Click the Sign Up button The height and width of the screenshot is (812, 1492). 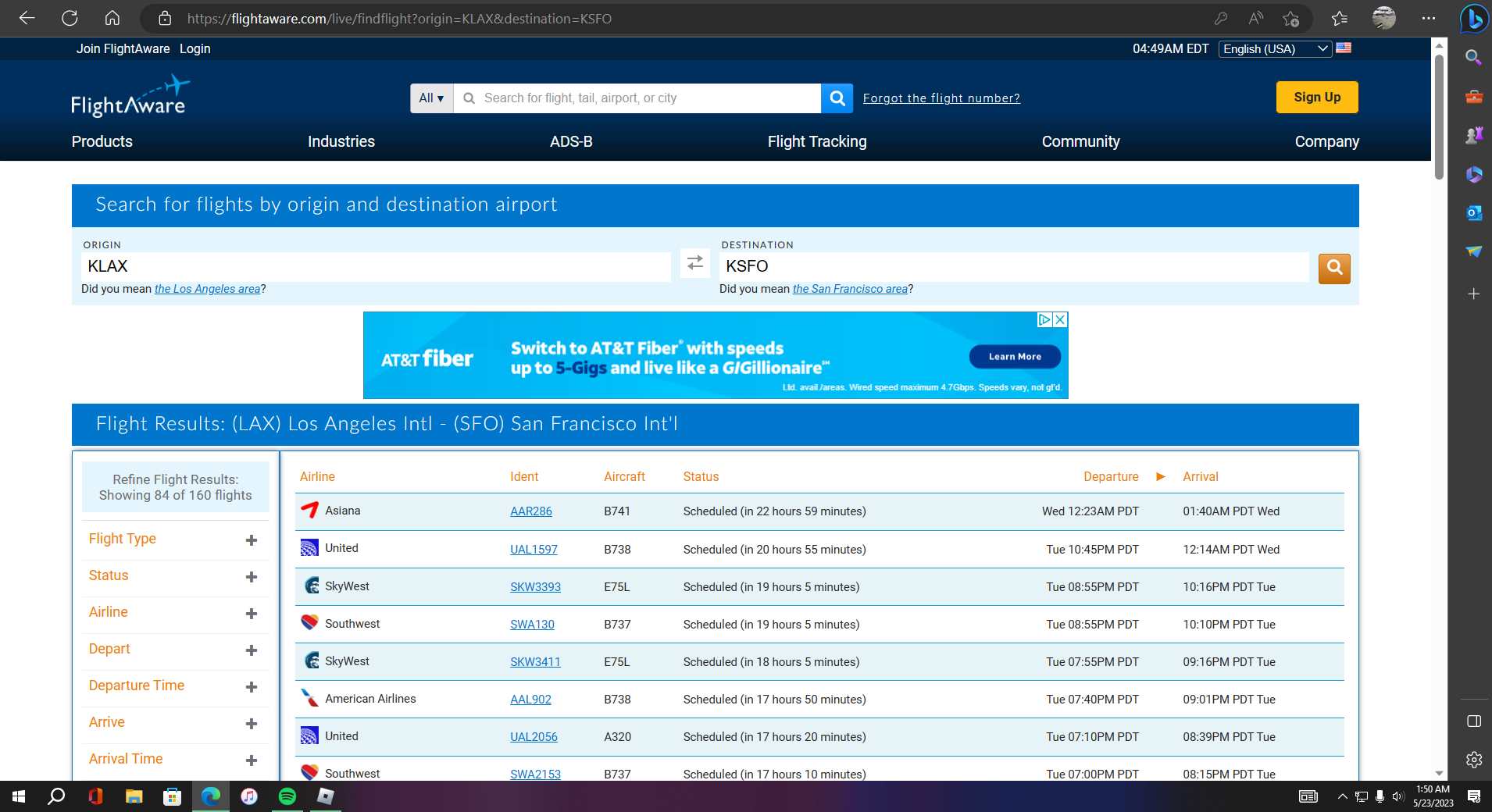(1317, 98)
